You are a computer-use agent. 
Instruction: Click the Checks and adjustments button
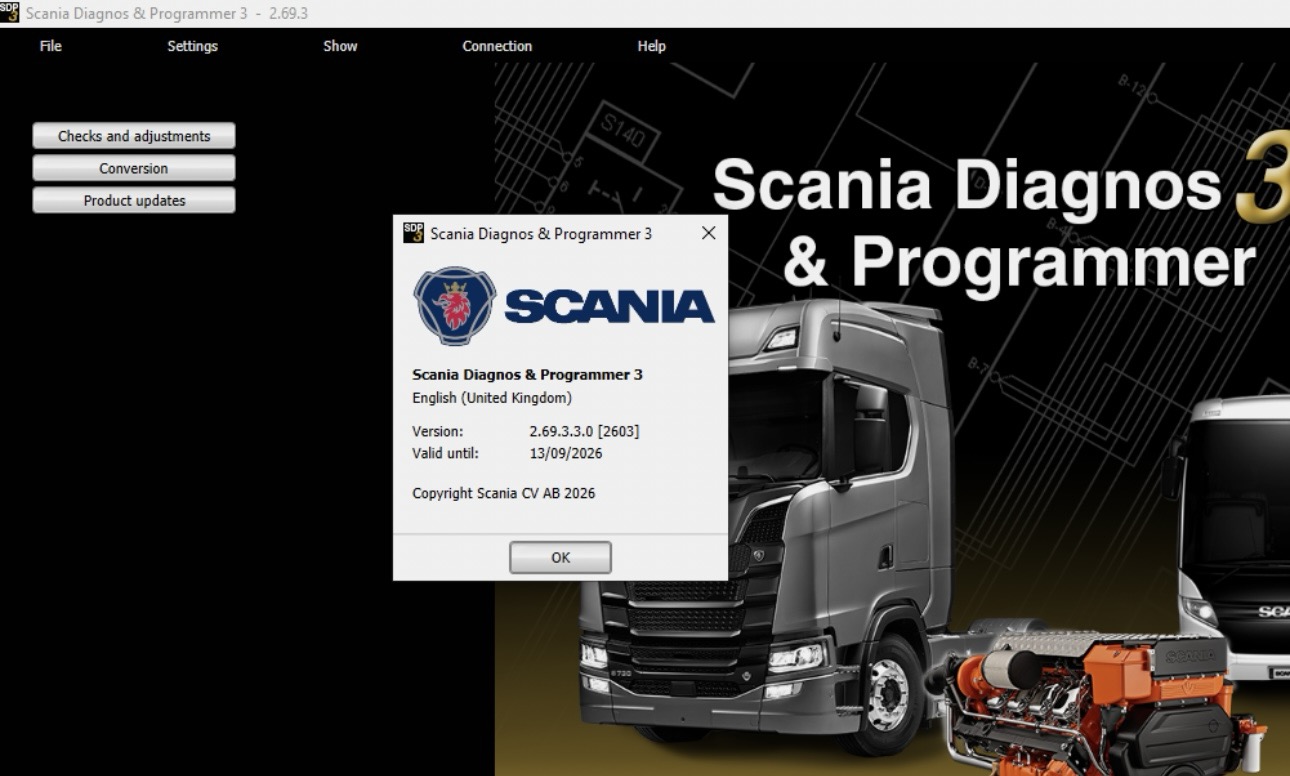[x=134, y=136]
